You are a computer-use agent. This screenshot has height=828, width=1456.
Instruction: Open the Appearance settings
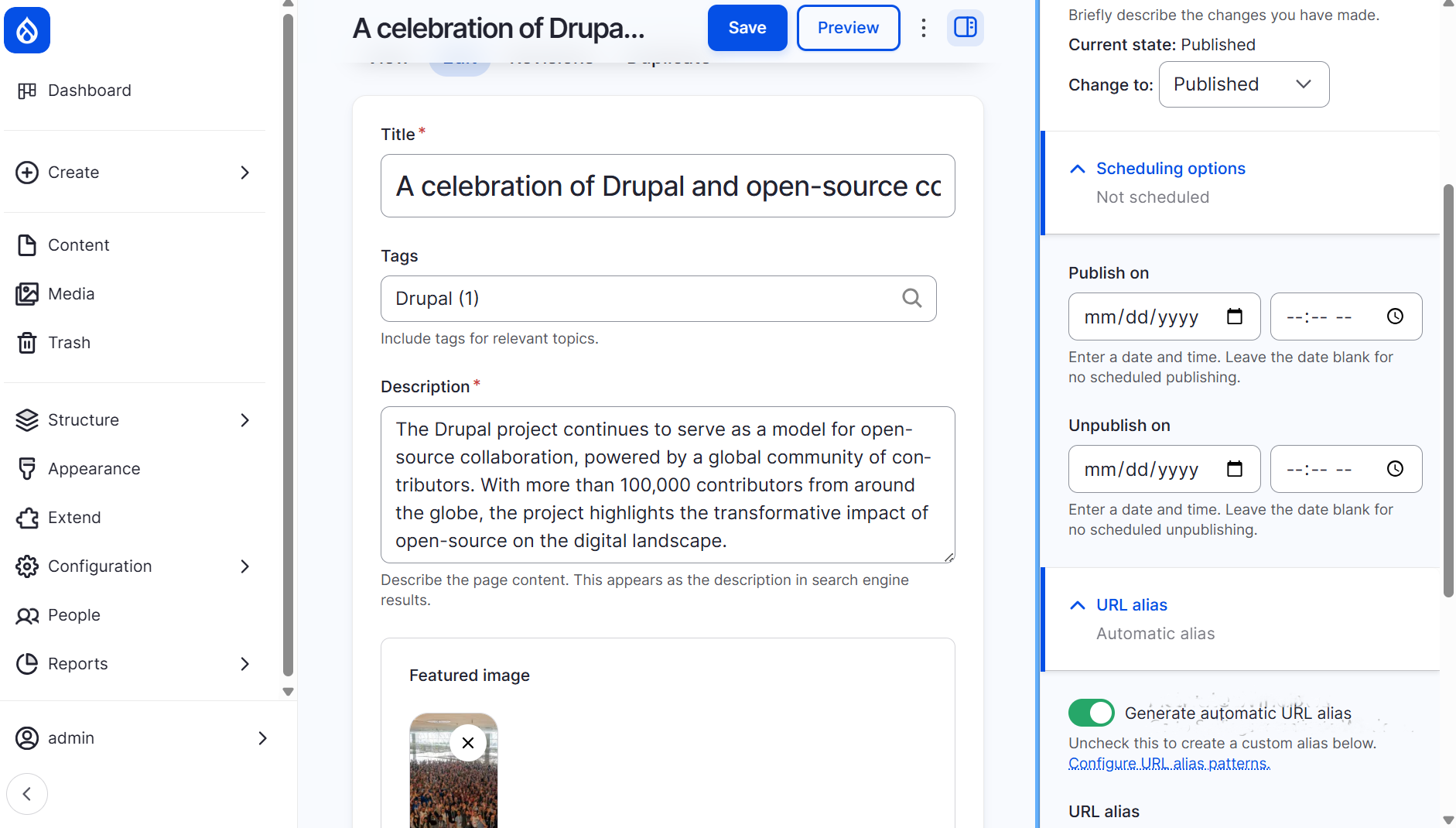tap(94, 469)
